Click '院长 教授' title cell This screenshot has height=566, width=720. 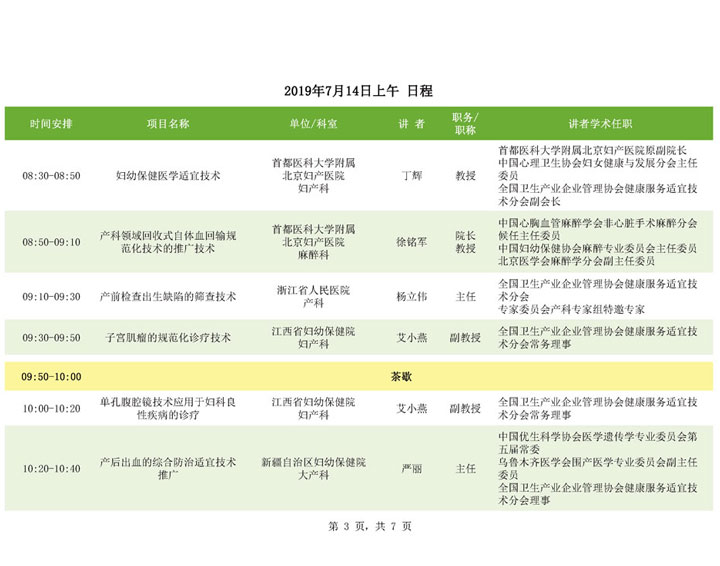[465, 242]
